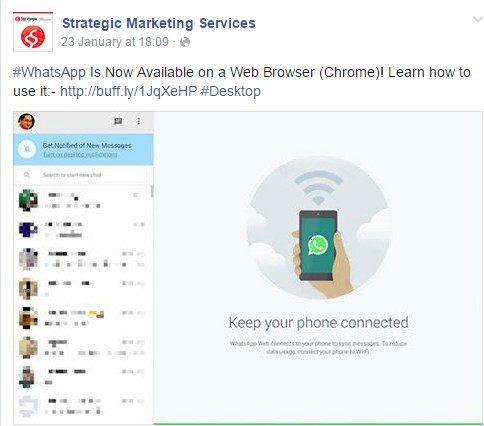Open the Strategic Marketing Services page logo

click(33, 32)
